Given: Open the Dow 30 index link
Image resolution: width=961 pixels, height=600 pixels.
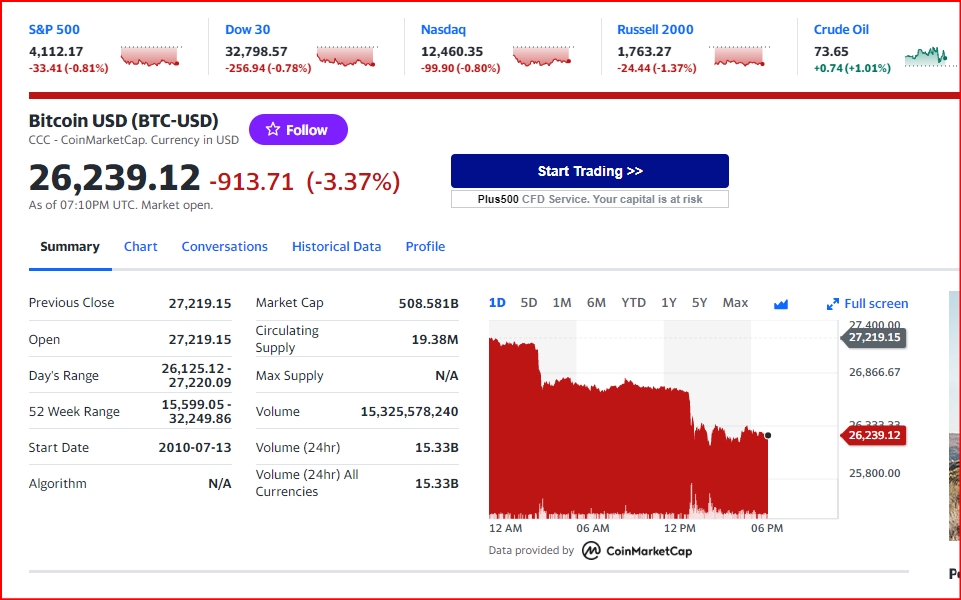Looking at the screenshot, I should click(248, 29).
